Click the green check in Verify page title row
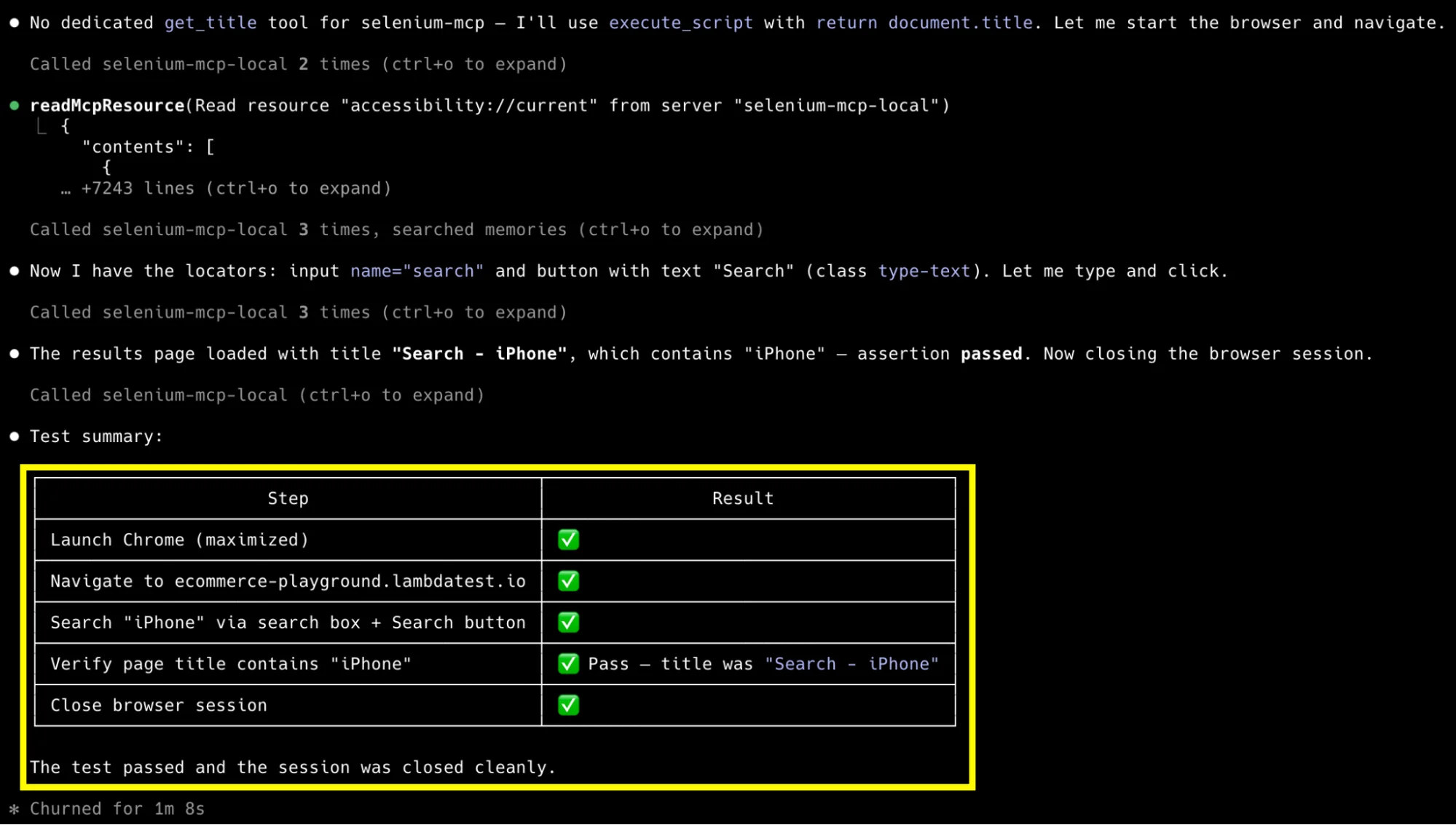This screenshot has height=825, width=1456. coord(568,663)
